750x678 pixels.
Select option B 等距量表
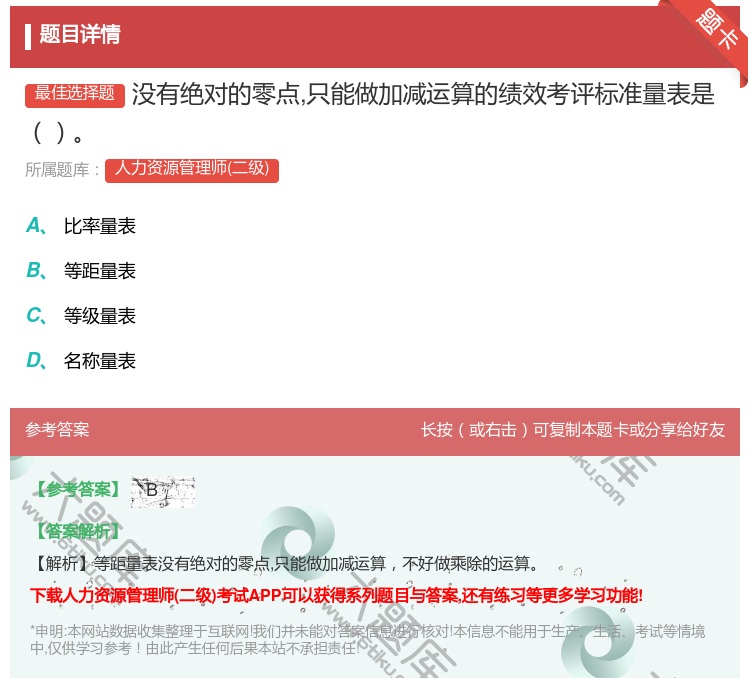pos(81,271)
